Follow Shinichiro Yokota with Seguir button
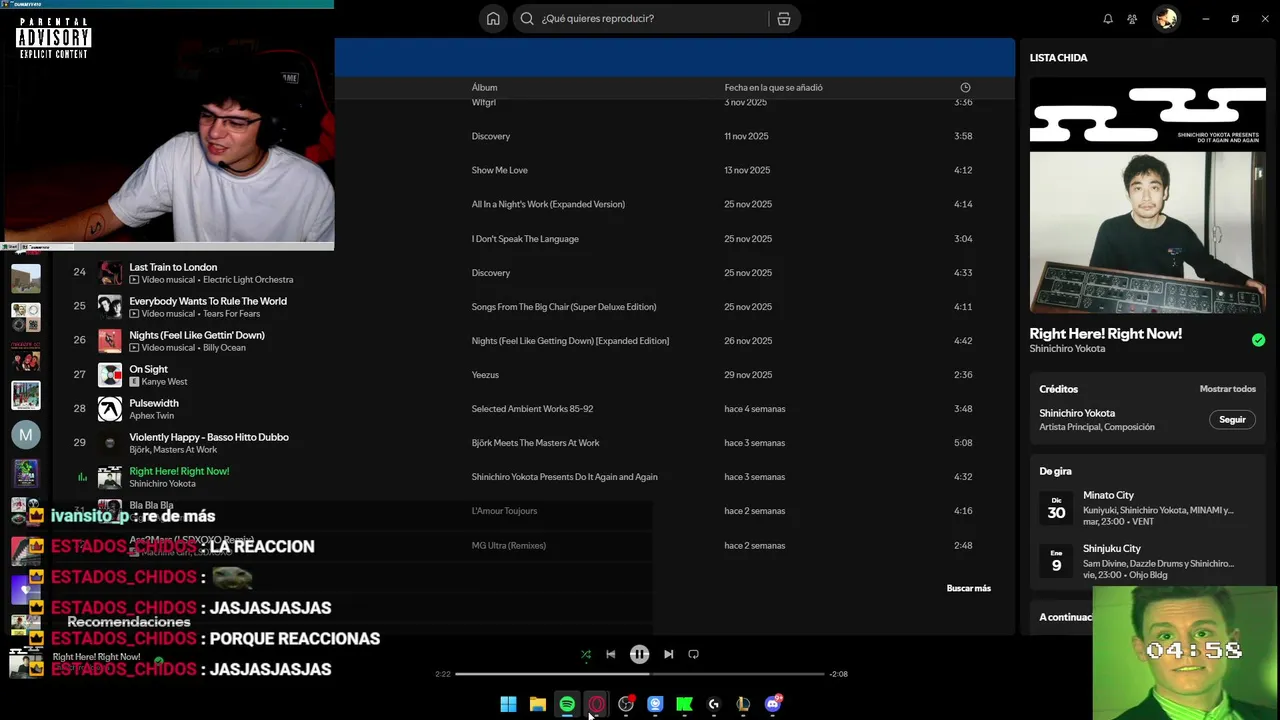This screenshot has height=720, width=1280. pyautogui.click(x=1232, y=420)
